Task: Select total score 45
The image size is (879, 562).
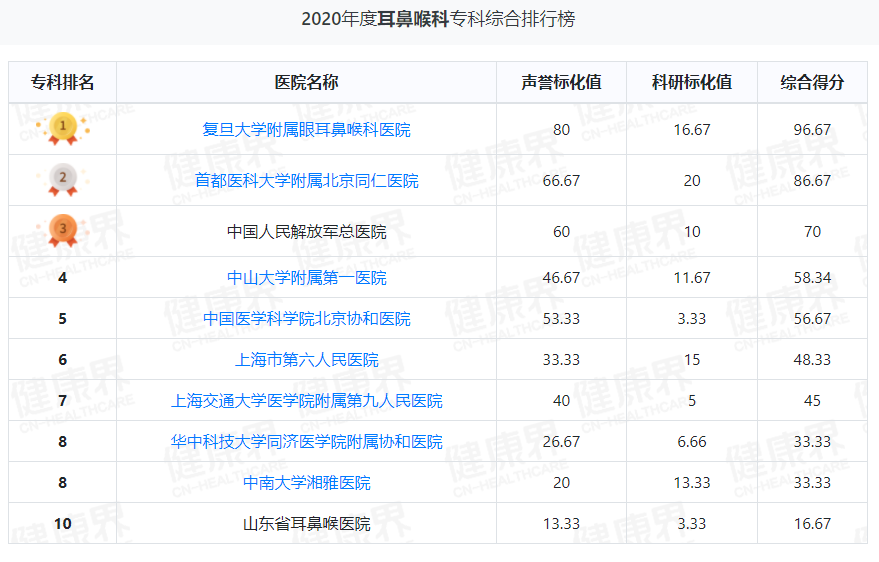Action: (812, 401)
